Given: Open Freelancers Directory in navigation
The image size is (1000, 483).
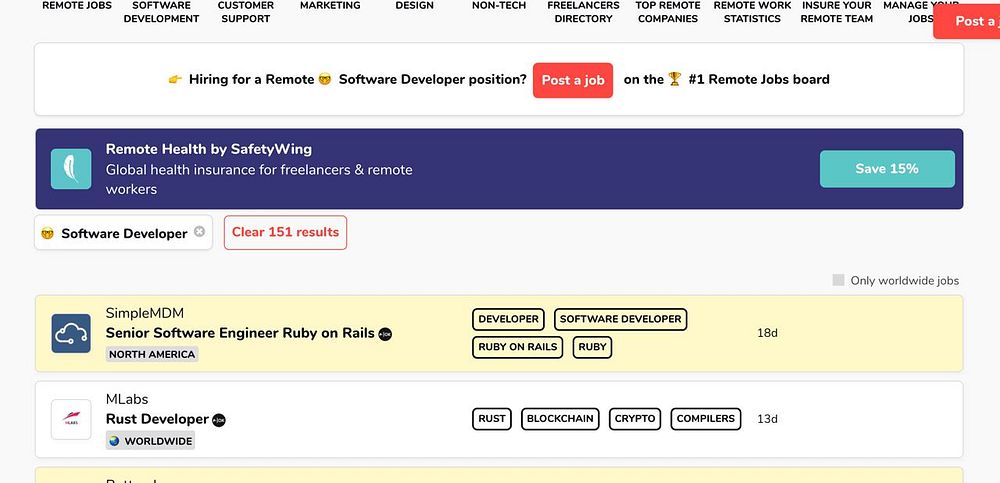Looking at the screenshot, I should (x=584, y=12).
